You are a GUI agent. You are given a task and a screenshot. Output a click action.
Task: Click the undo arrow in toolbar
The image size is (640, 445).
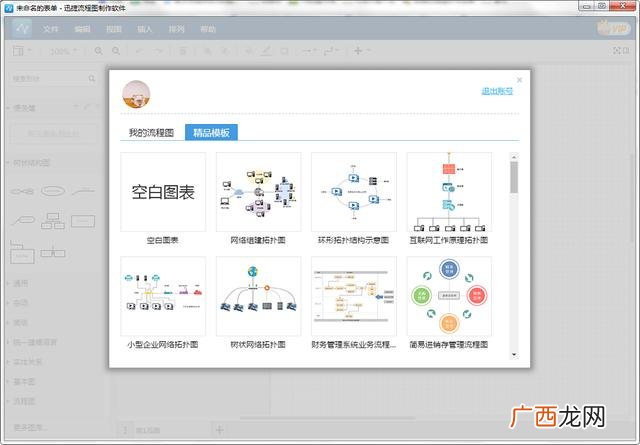point(140,51)
